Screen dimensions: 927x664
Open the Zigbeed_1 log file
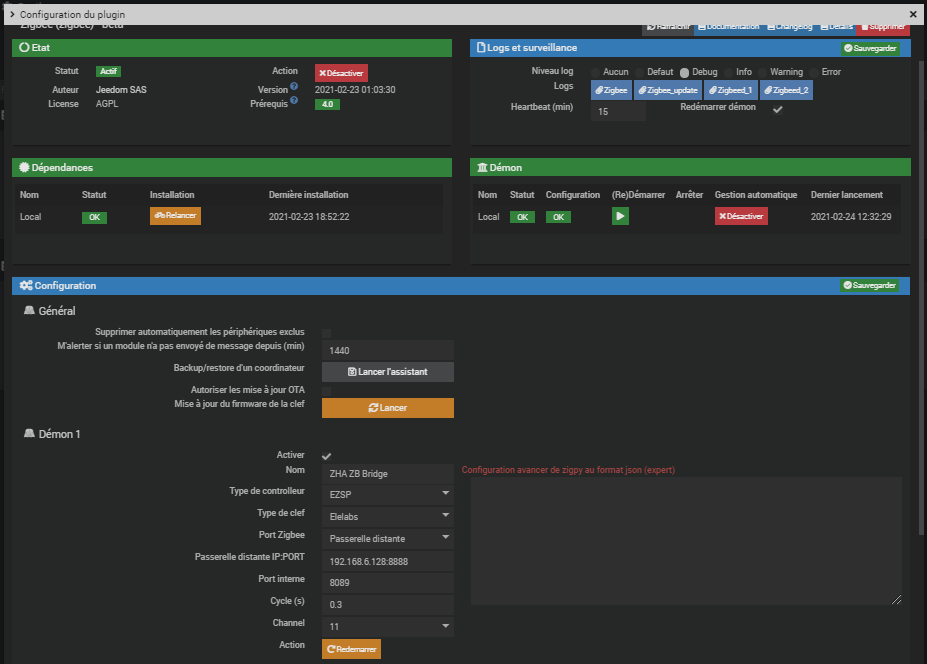pyautogui.click(x=730, y=90)
